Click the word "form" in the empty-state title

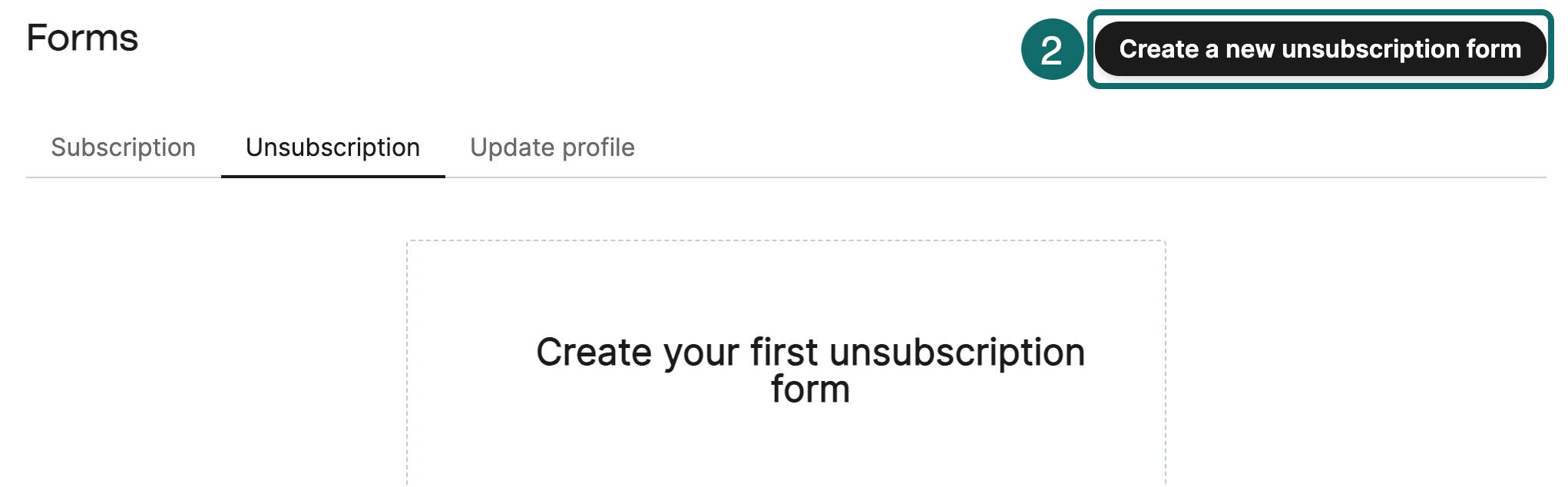pyautogui.click(x=810, y=389)
